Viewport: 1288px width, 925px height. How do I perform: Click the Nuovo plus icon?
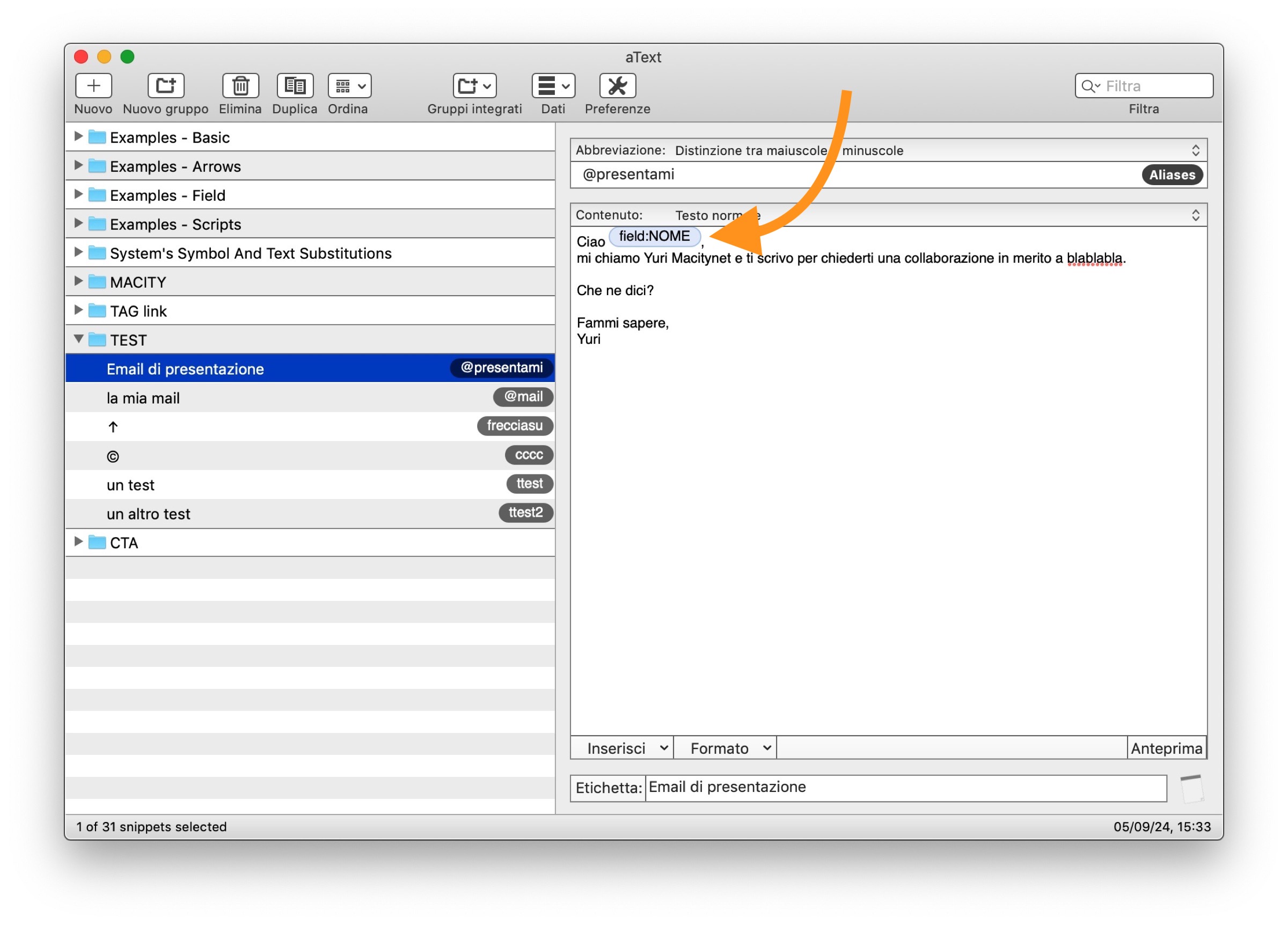(x=93, y=86)
